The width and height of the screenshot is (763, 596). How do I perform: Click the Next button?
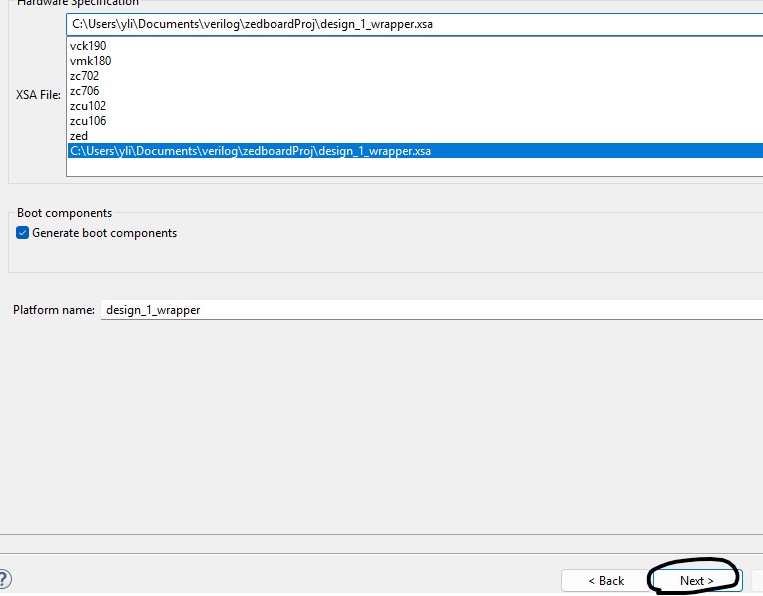point(696,580)
